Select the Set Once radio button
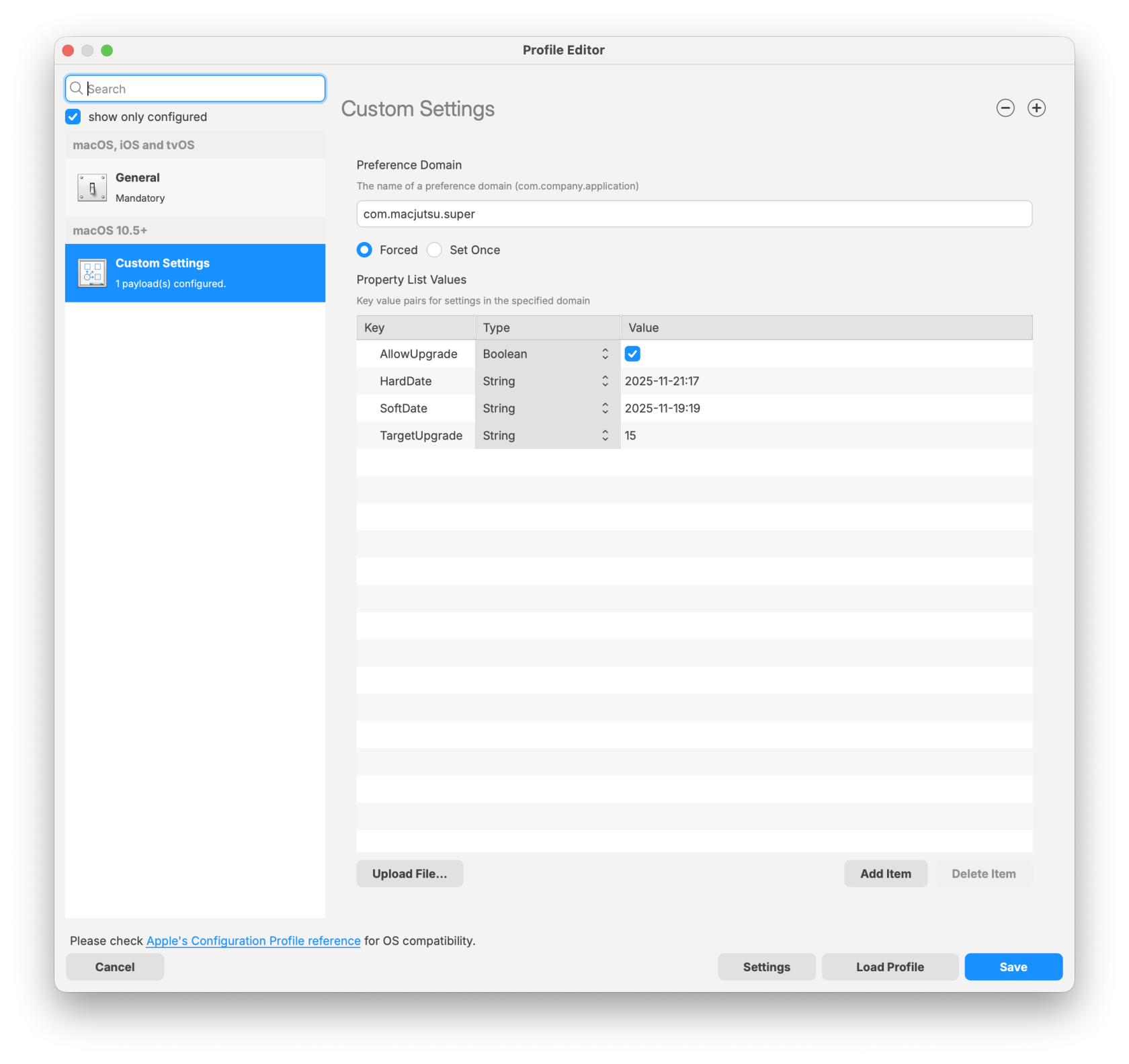The image size is (1129, 1064). [435, 250]
